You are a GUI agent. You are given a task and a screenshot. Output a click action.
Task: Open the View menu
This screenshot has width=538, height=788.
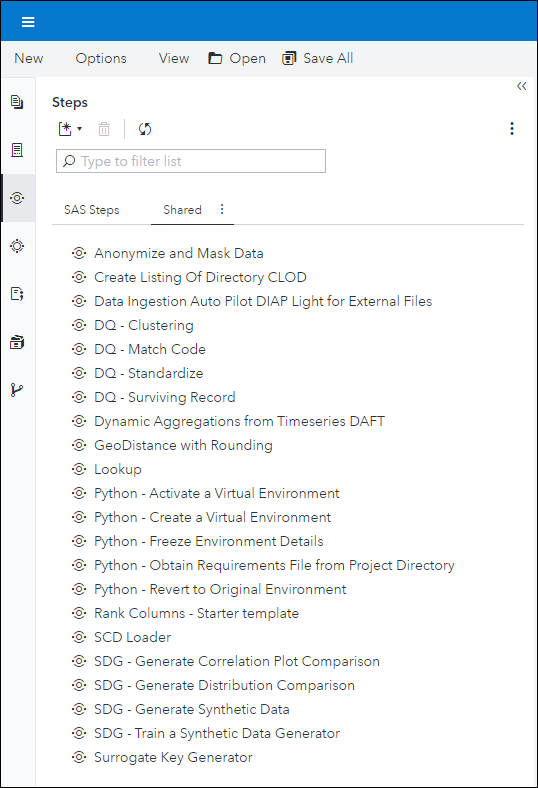(x=174, y=58)
